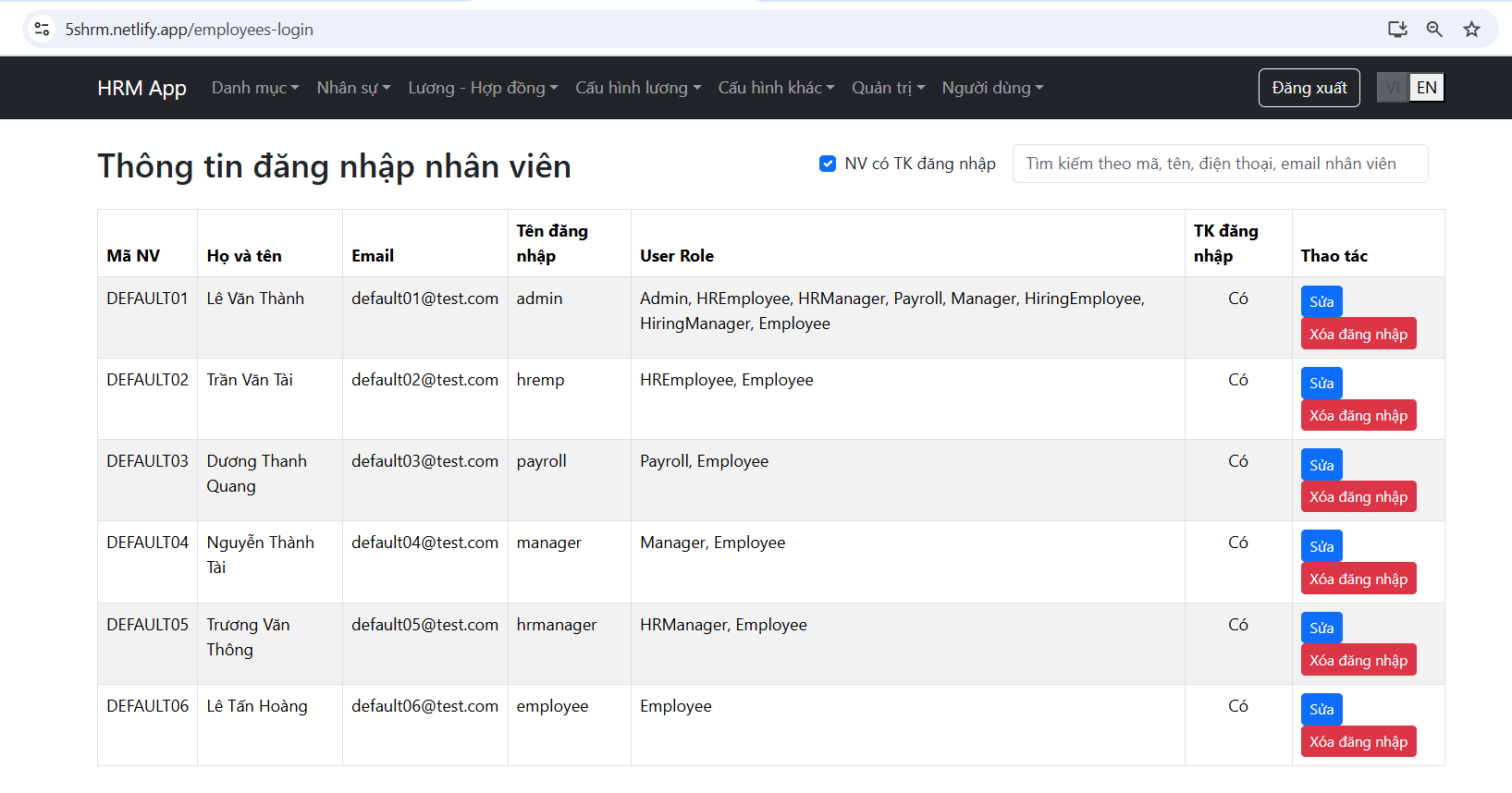This screenshot has height=793, width=1512.
Task: Open Cấu hình lương dropdown
Action: [638, 88]
